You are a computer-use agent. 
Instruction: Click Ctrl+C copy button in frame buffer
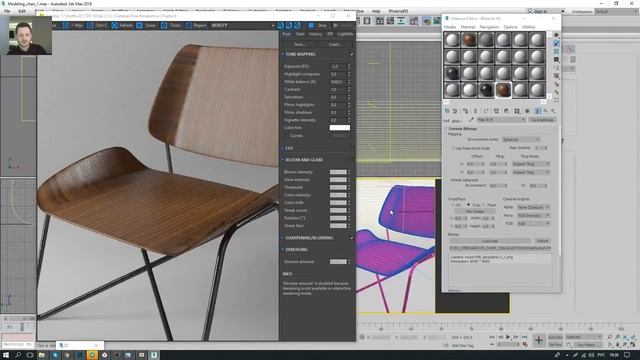click(x=97, y=25)
